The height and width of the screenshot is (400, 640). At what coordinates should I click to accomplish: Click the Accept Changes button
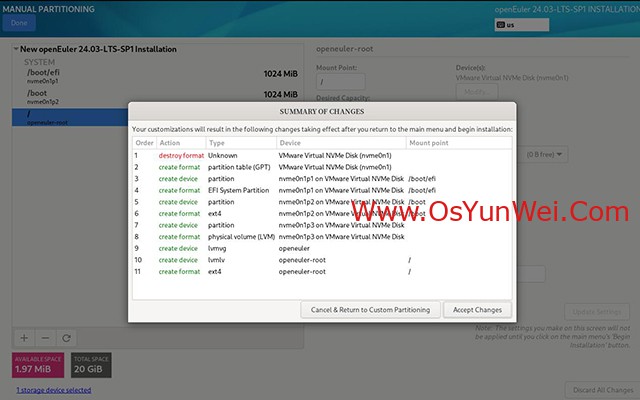(x=477, y=310)
